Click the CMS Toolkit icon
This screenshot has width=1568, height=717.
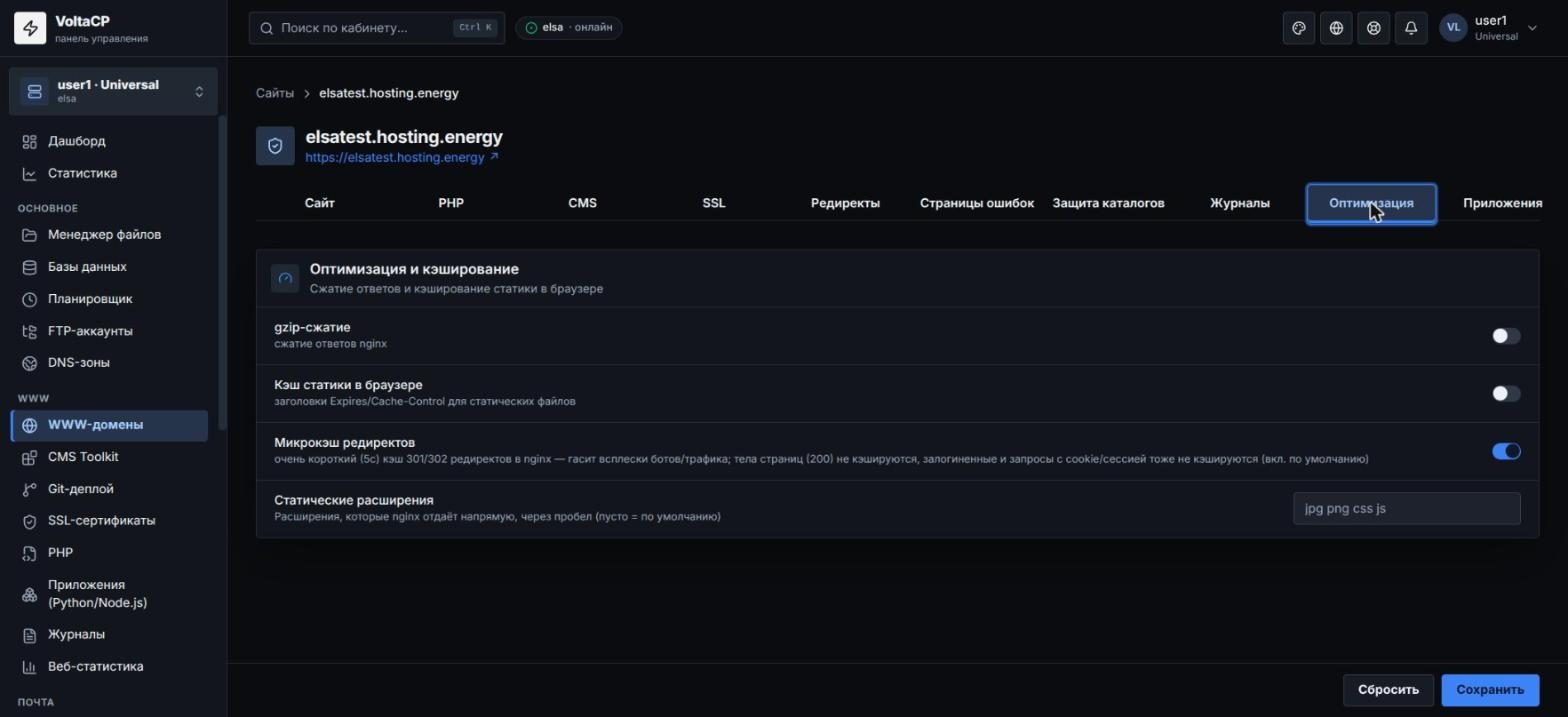pyautogui.click(x=30, y=457)
